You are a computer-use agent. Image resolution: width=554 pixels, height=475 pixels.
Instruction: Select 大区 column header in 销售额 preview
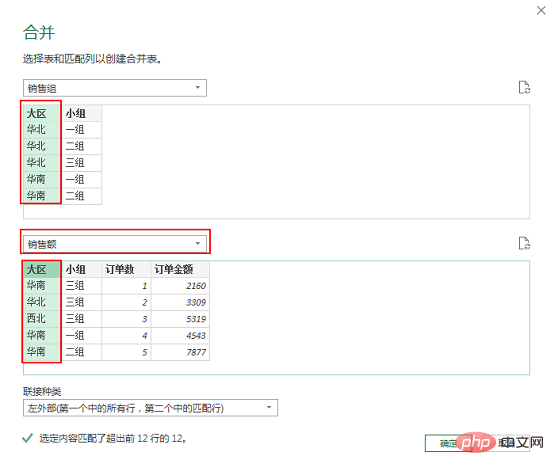(41, 269)
